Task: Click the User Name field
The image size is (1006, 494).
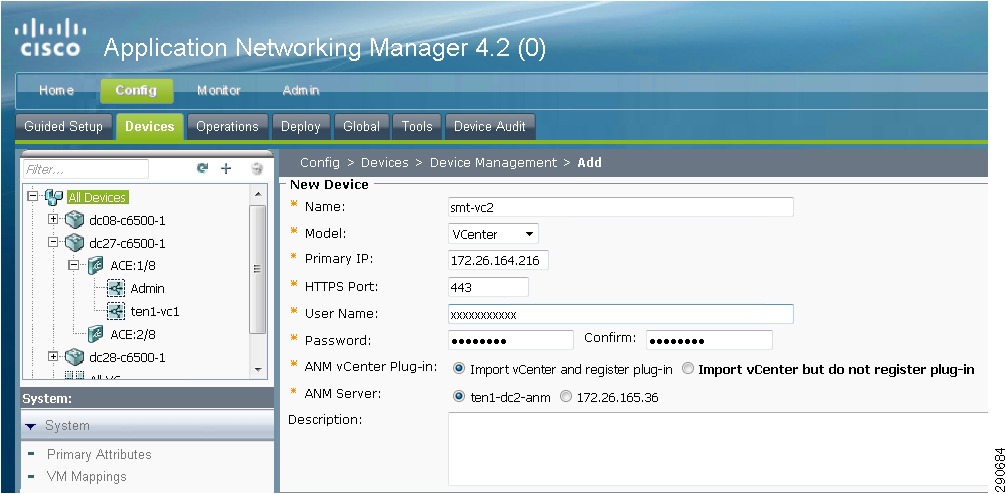Action: pyautogui.click(x=620, y=314)
